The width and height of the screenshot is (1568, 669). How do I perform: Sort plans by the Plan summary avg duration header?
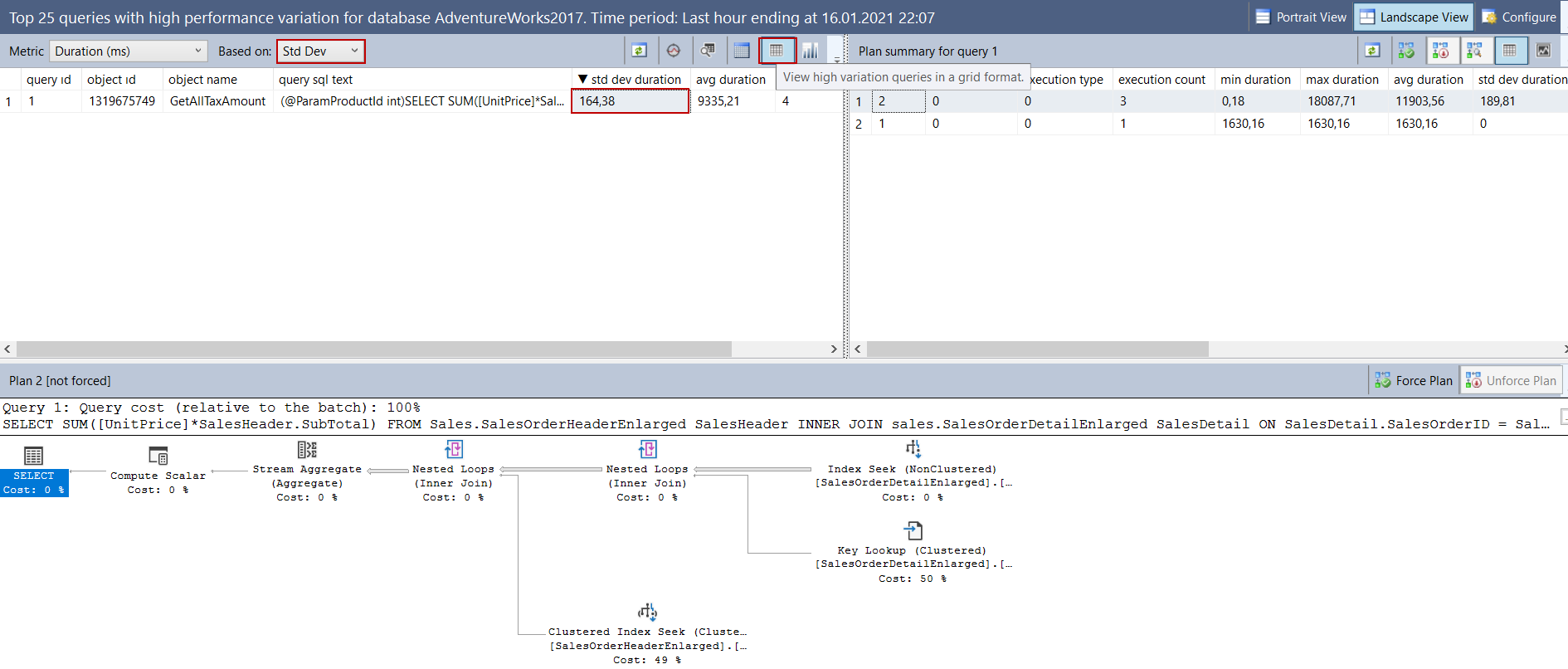click(1429, 80)
